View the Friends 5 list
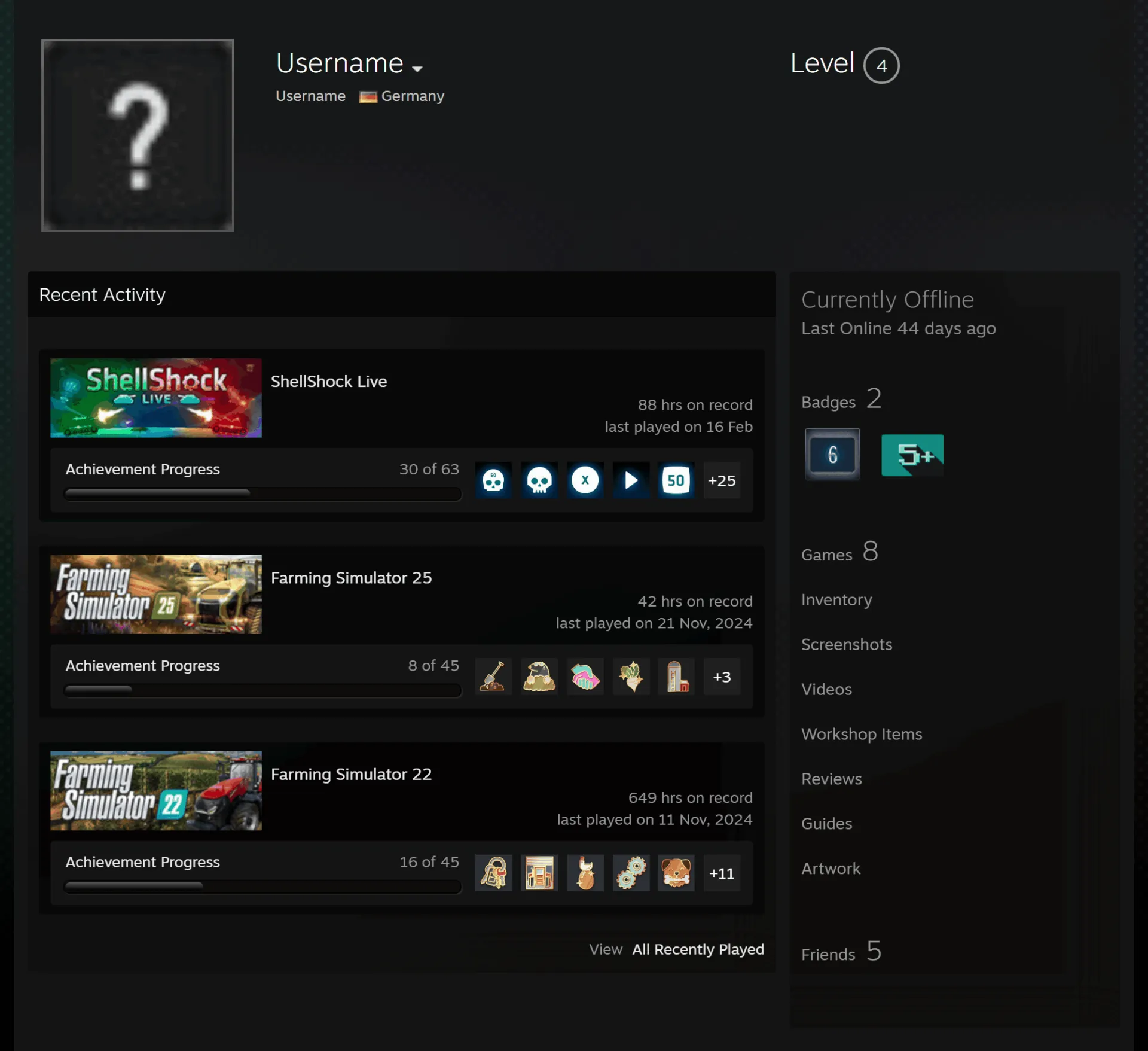The image size is (1148, 1051). [x=841, y=952]
